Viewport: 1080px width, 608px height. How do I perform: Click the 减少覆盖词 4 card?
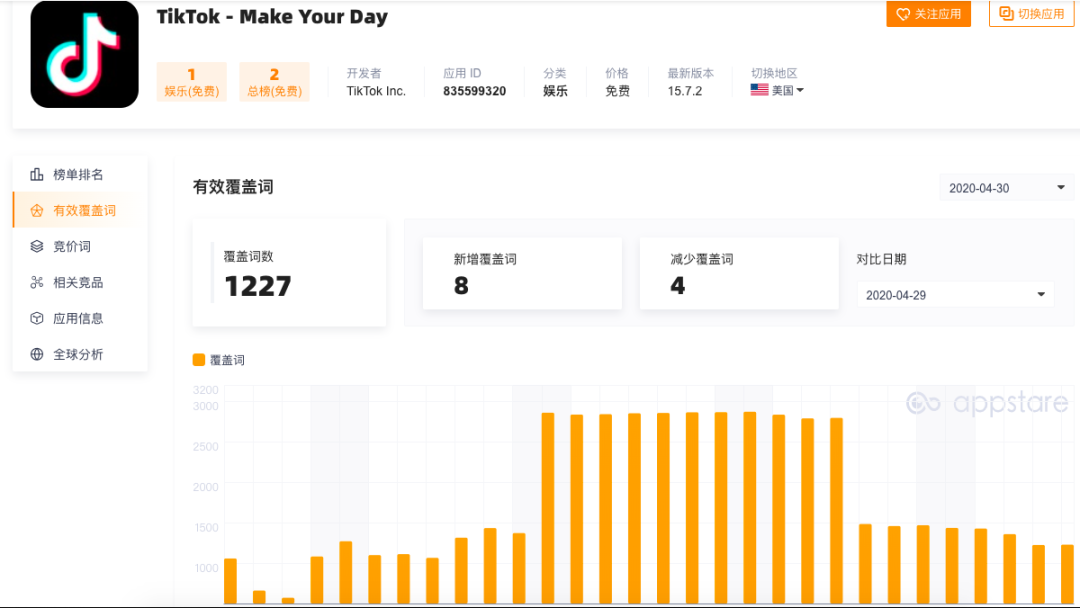pyautogui.click(x=739, y=273)
